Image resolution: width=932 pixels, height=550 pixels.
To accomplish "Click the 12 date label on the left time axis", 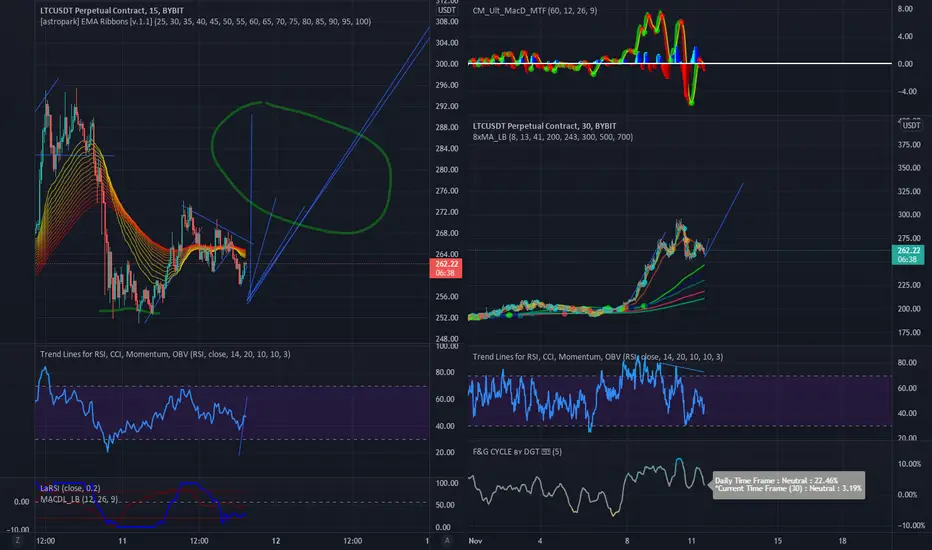I will 276,540.
